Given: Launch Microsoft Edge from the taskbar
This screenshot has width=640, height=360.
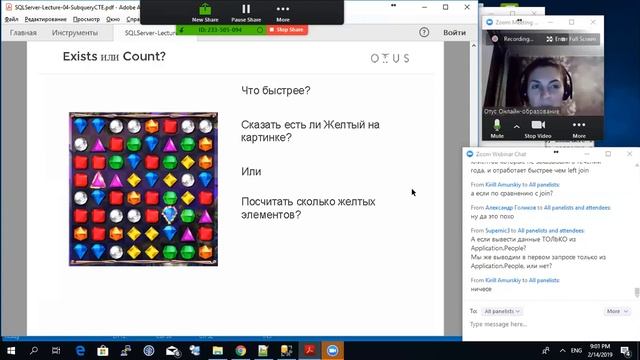Looking at the screenshot, I should click(80, 351).
